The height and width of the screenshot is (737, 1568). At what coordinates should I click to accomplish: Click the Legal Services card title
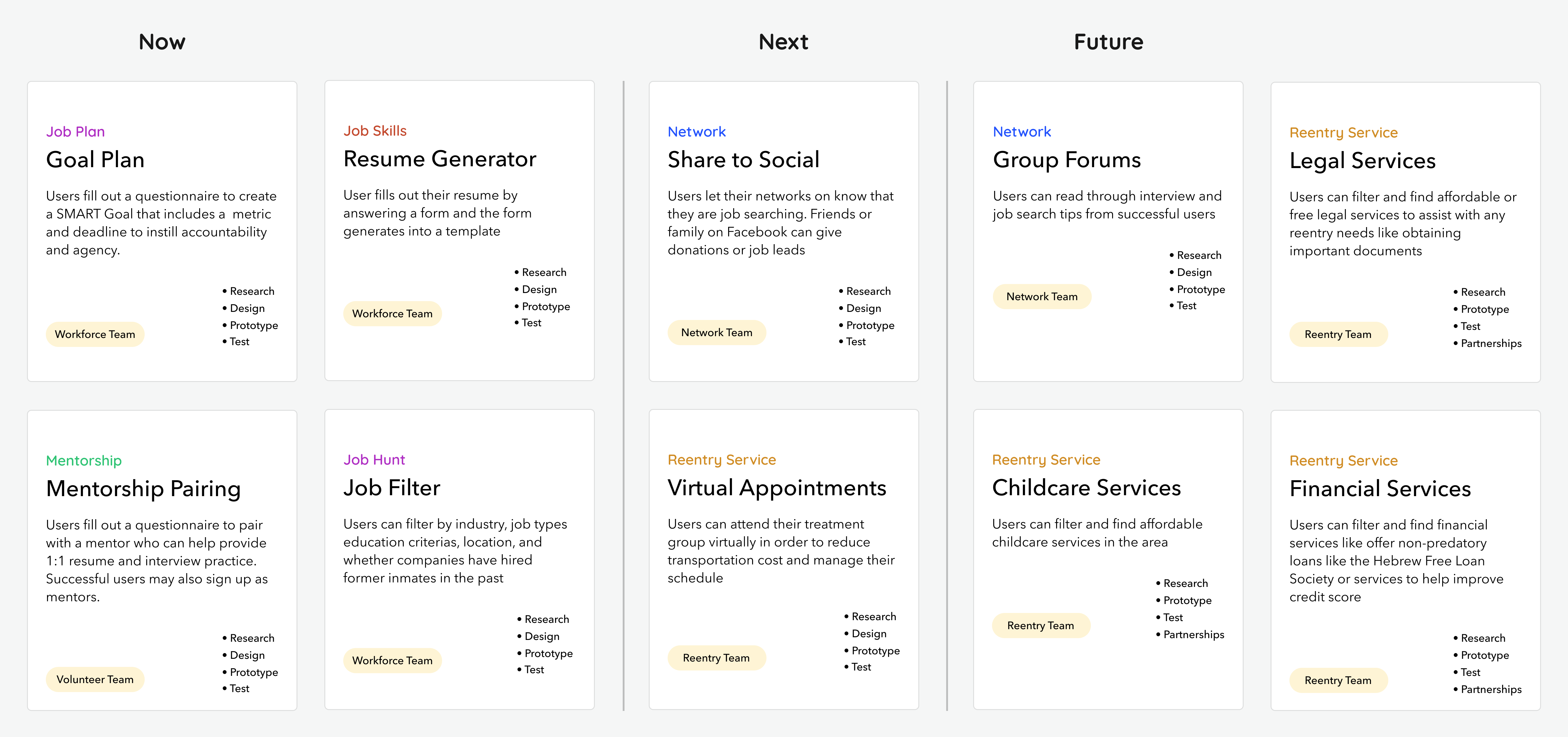(x=1362, y=161)
